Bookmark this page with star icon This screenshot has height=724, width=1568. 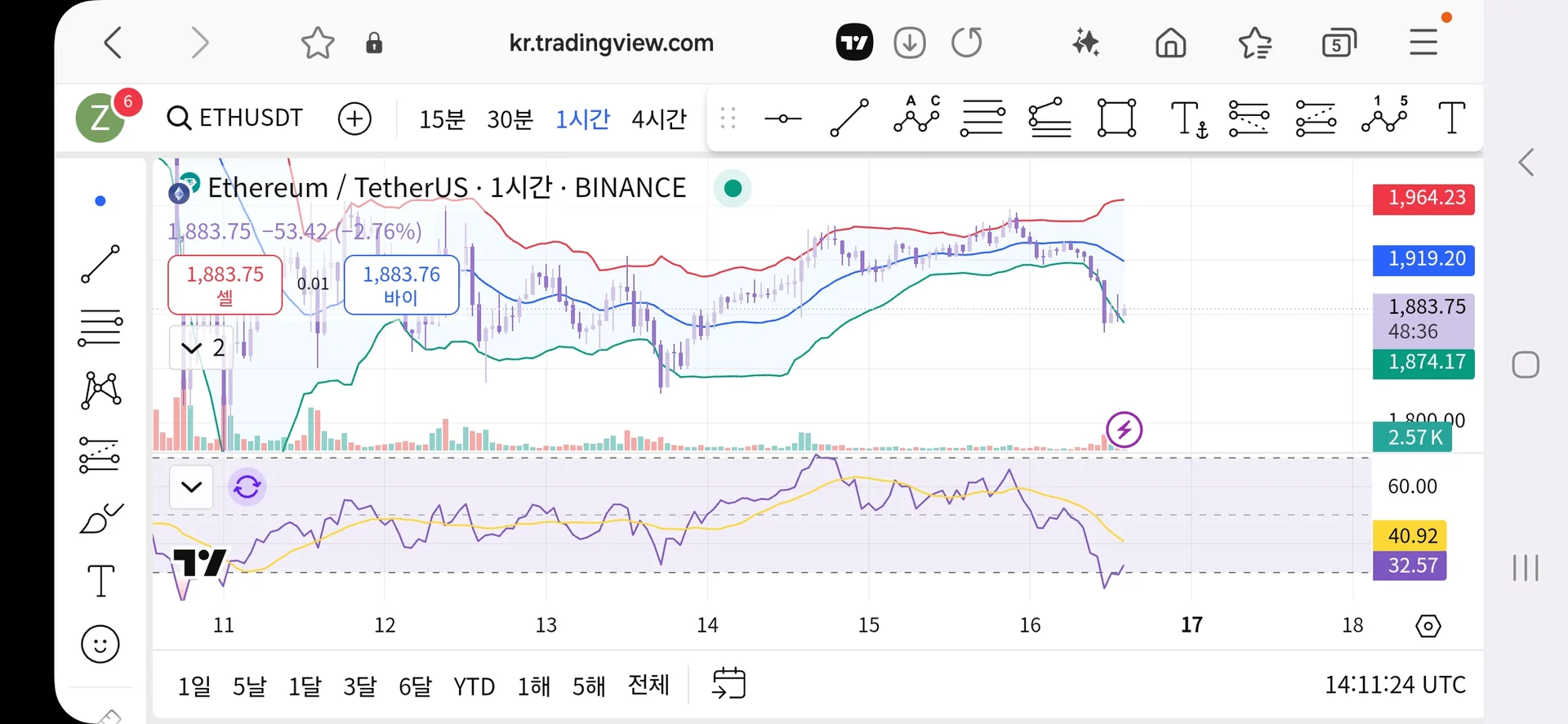[x=318, y=42]
